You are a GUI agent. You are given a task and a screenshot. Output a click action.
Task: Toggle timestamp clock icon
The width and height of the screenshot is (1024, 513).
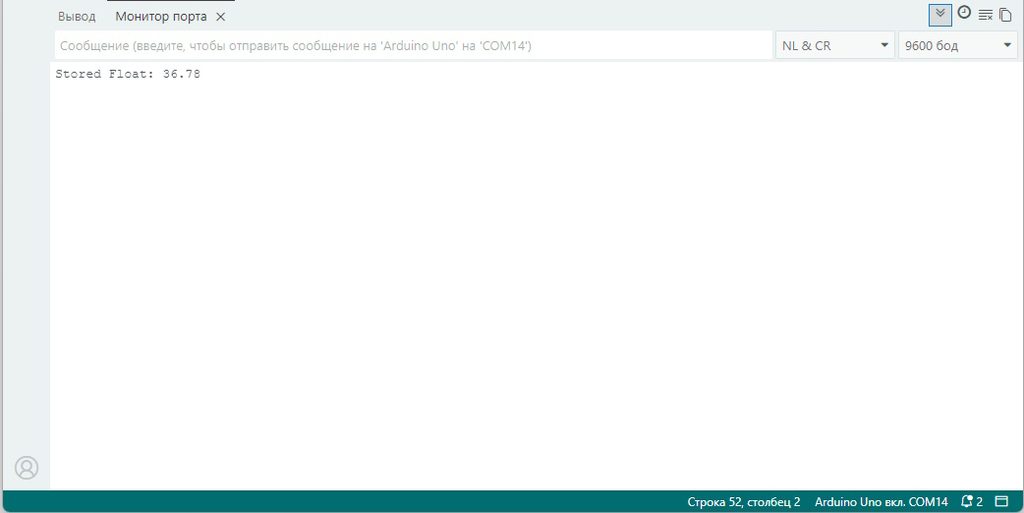(964, 13)
